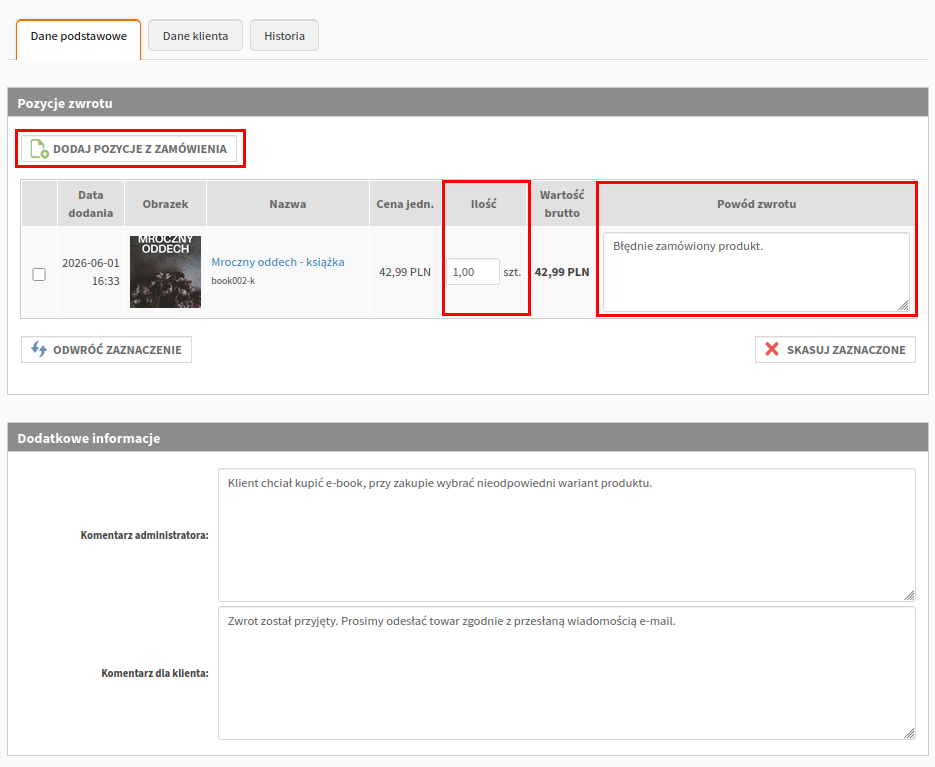Screen dimensions: 935x767
Task: Click the Cena jedn. column header
Action: (405, 204)
